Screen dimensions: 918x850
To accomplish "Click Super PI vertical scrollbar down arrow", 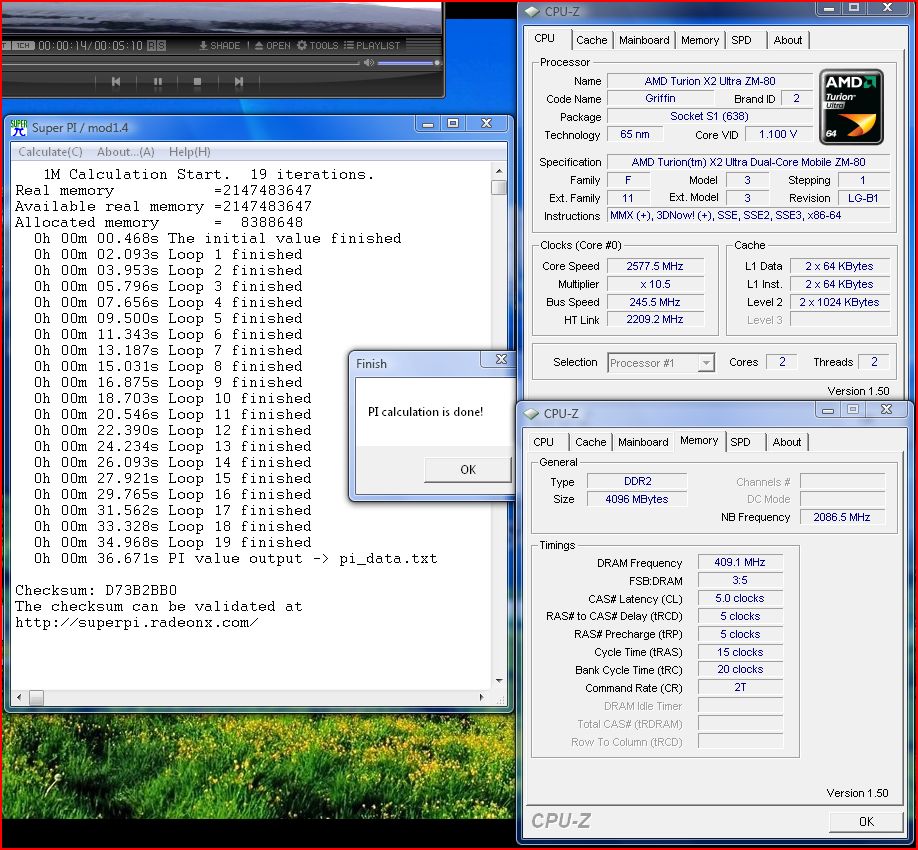I will pyautogui.click(x=499, y=680).
